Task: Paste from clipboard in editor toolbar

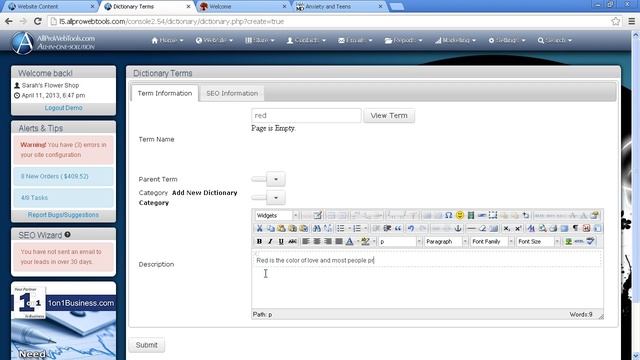Action: point(281,228)
